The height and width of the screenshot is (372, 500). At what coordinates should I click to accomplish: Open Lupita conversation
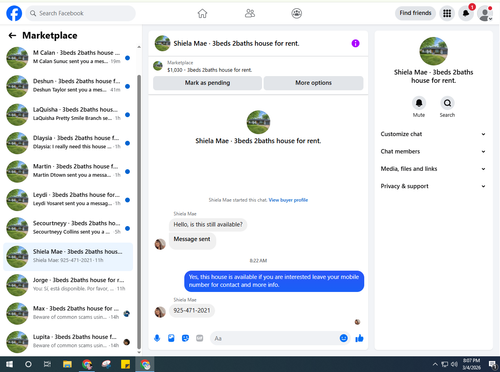68,342
